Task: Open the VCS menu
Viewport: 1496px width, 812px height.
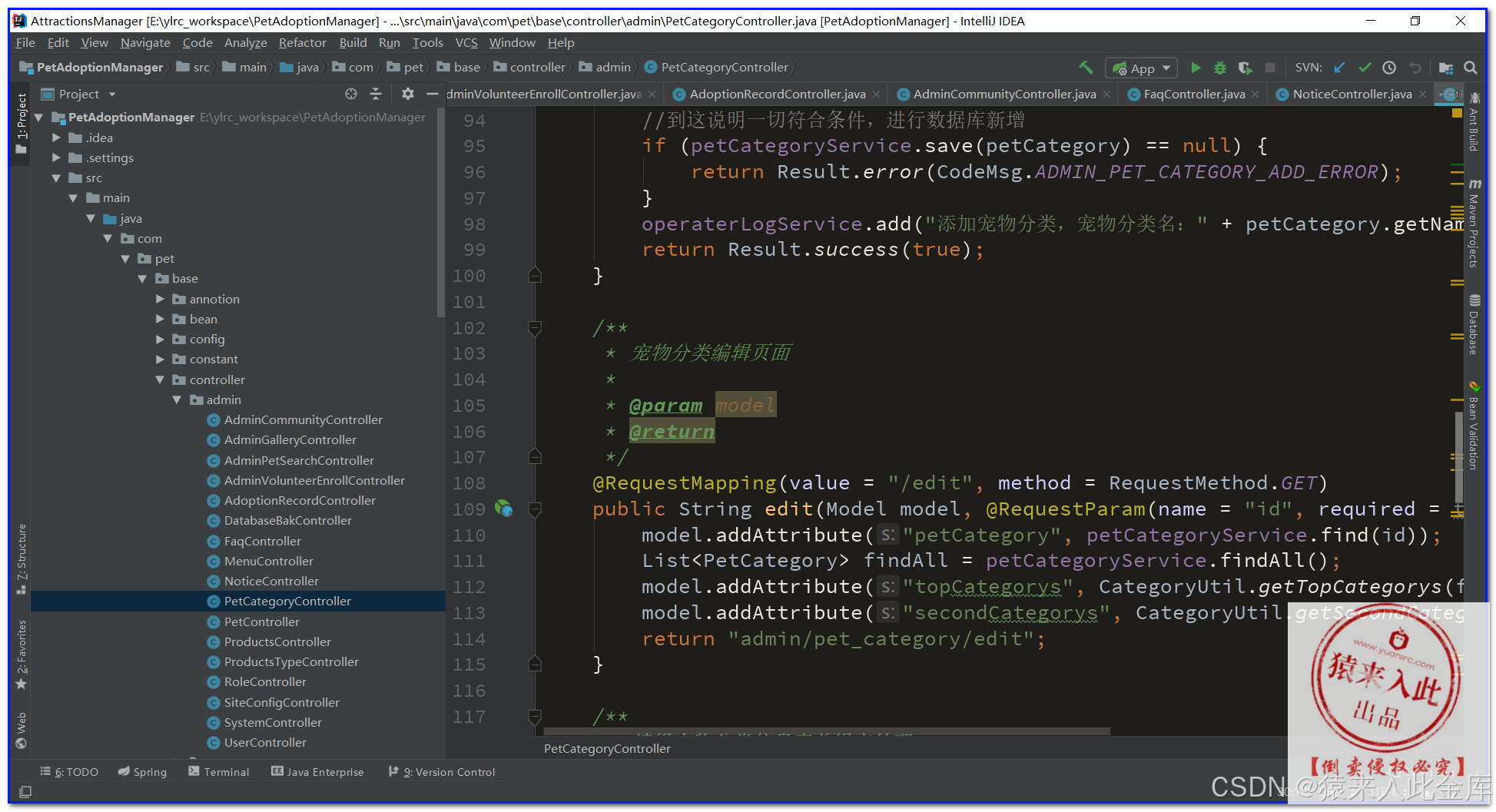Action: [466, 43]
